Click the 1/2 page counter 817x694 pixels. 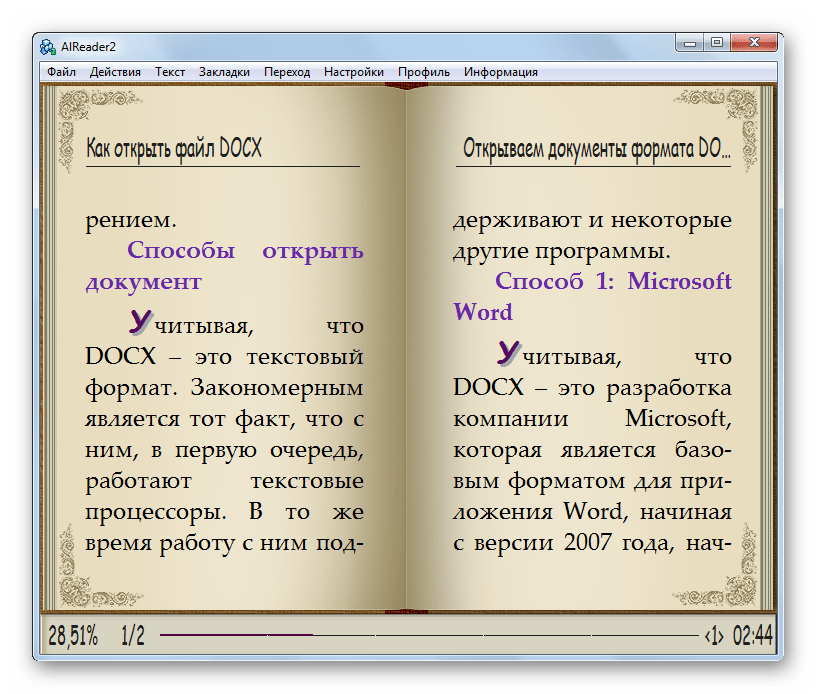coord(133,635)
